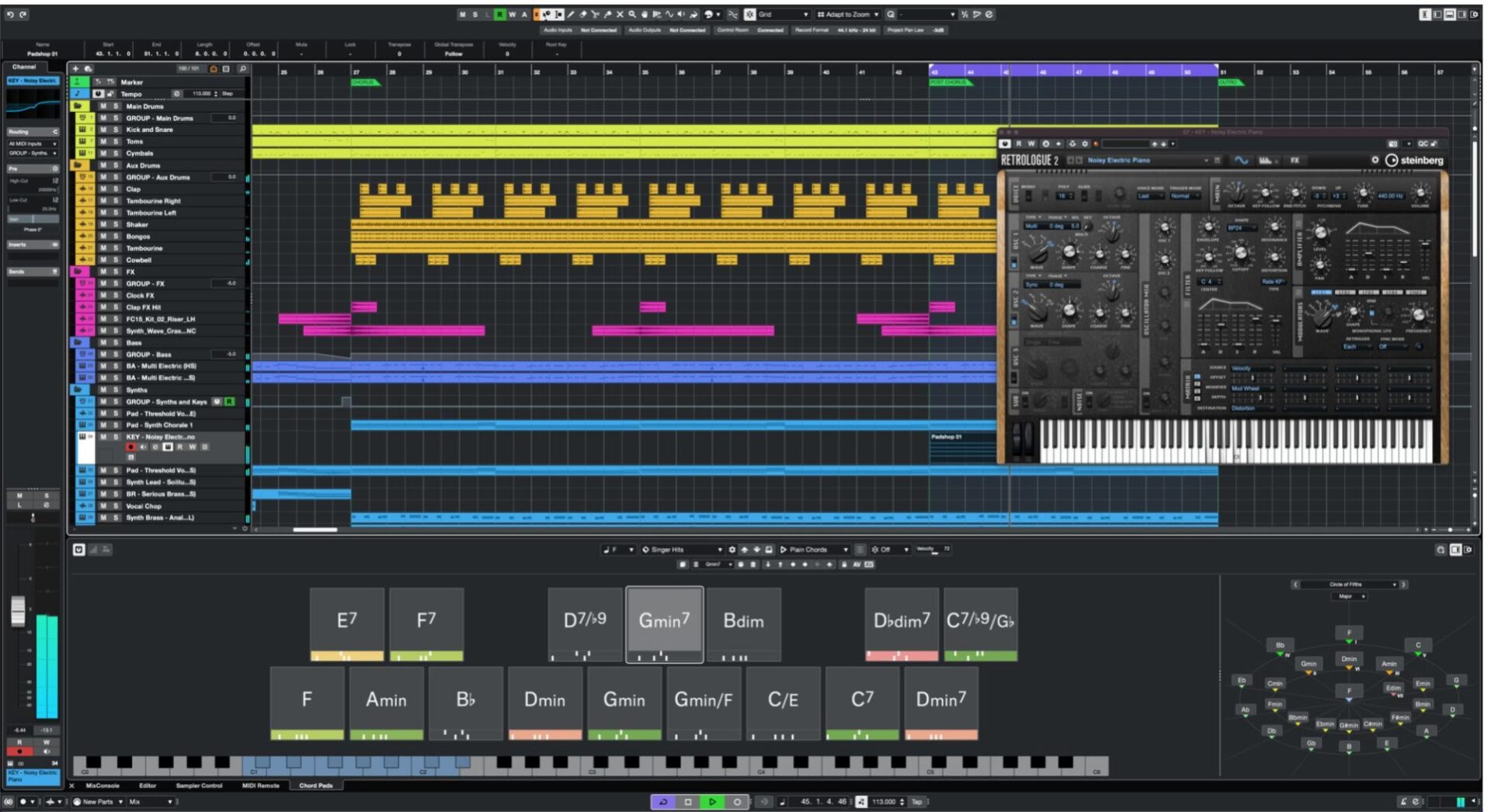This screenshot has width=1491, height=812.
Task: Click the redo arrow icon
Action: [x=23, y=14]
